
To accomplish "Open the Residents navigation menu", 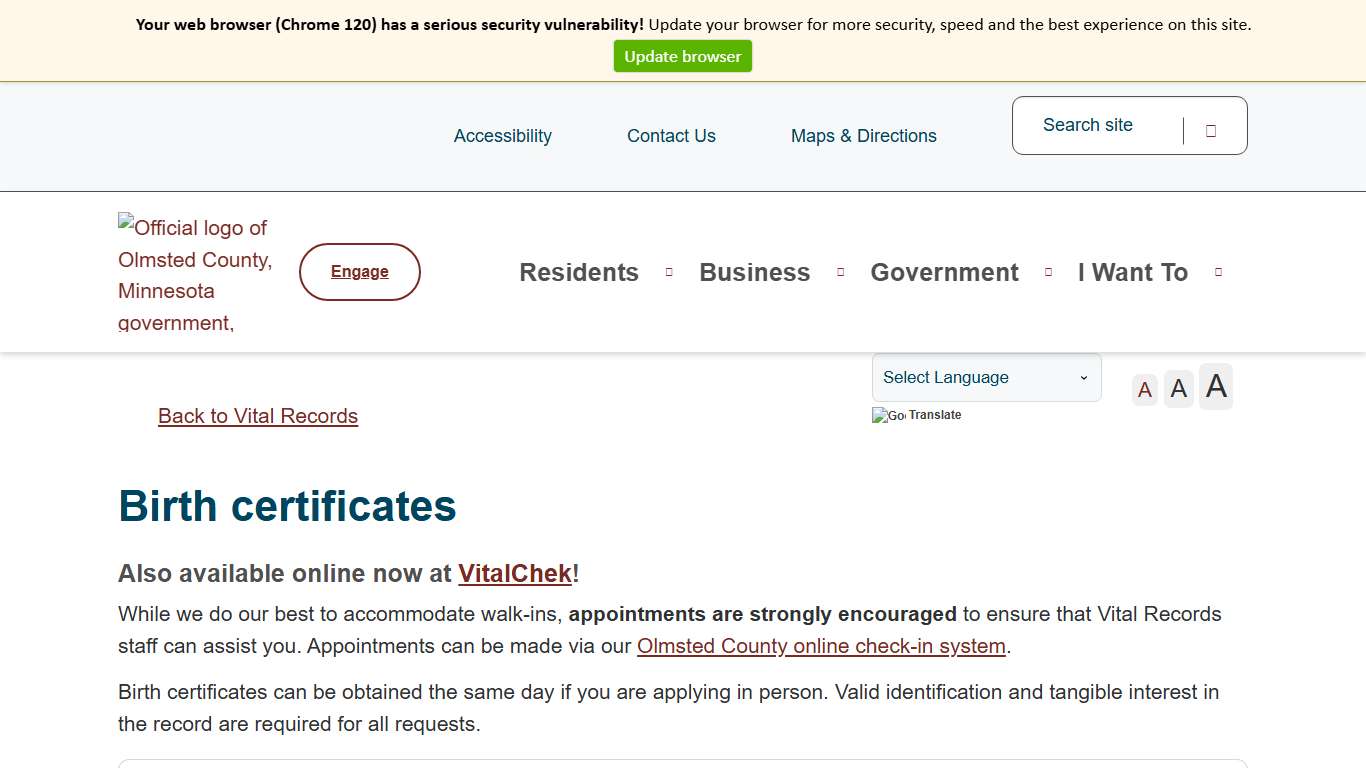I will pos(579,273).
